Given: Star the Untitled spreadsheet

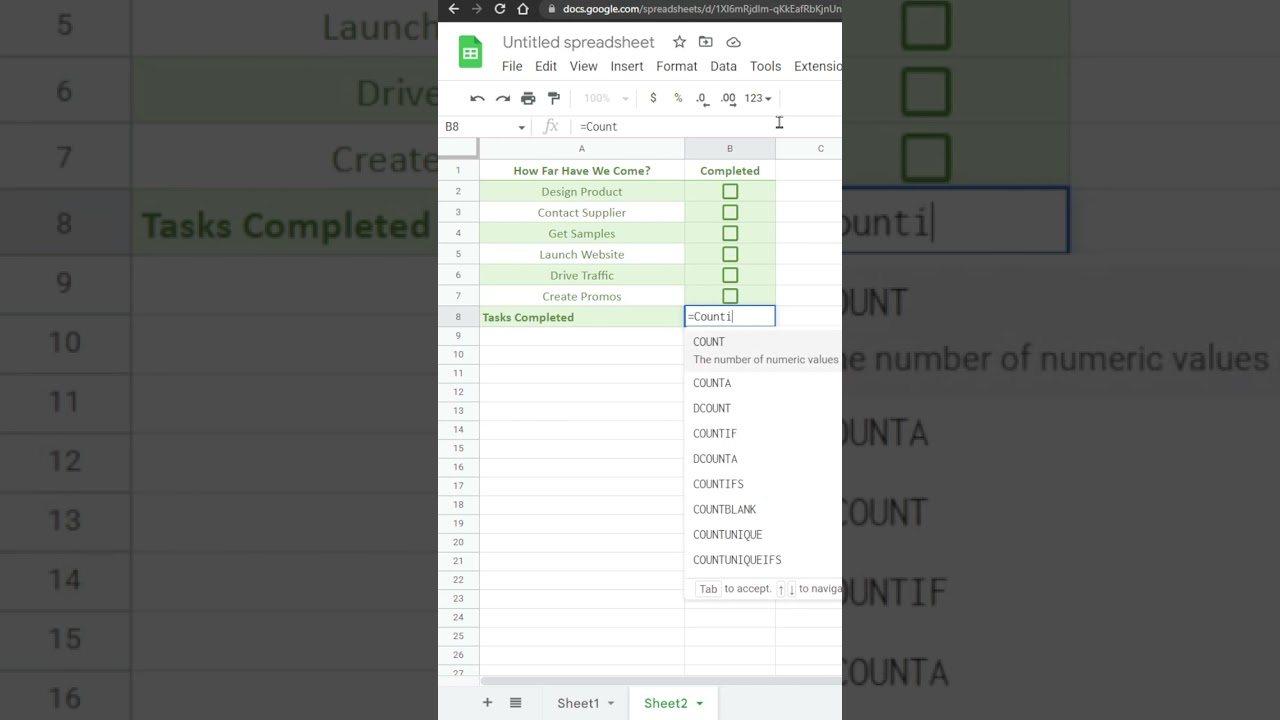Looking at the screenshot, I should pyautogui.click(x=679, y=42).
